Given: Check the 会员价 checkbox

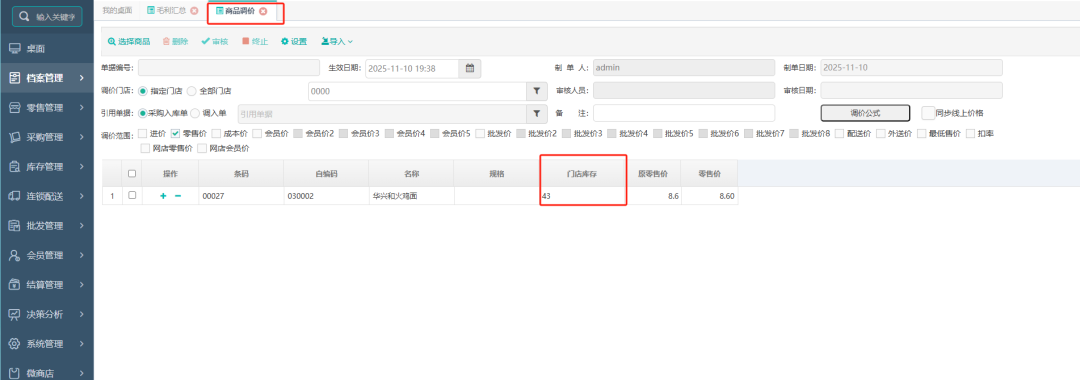Looking at the screenshot, I should pos(257,134).
